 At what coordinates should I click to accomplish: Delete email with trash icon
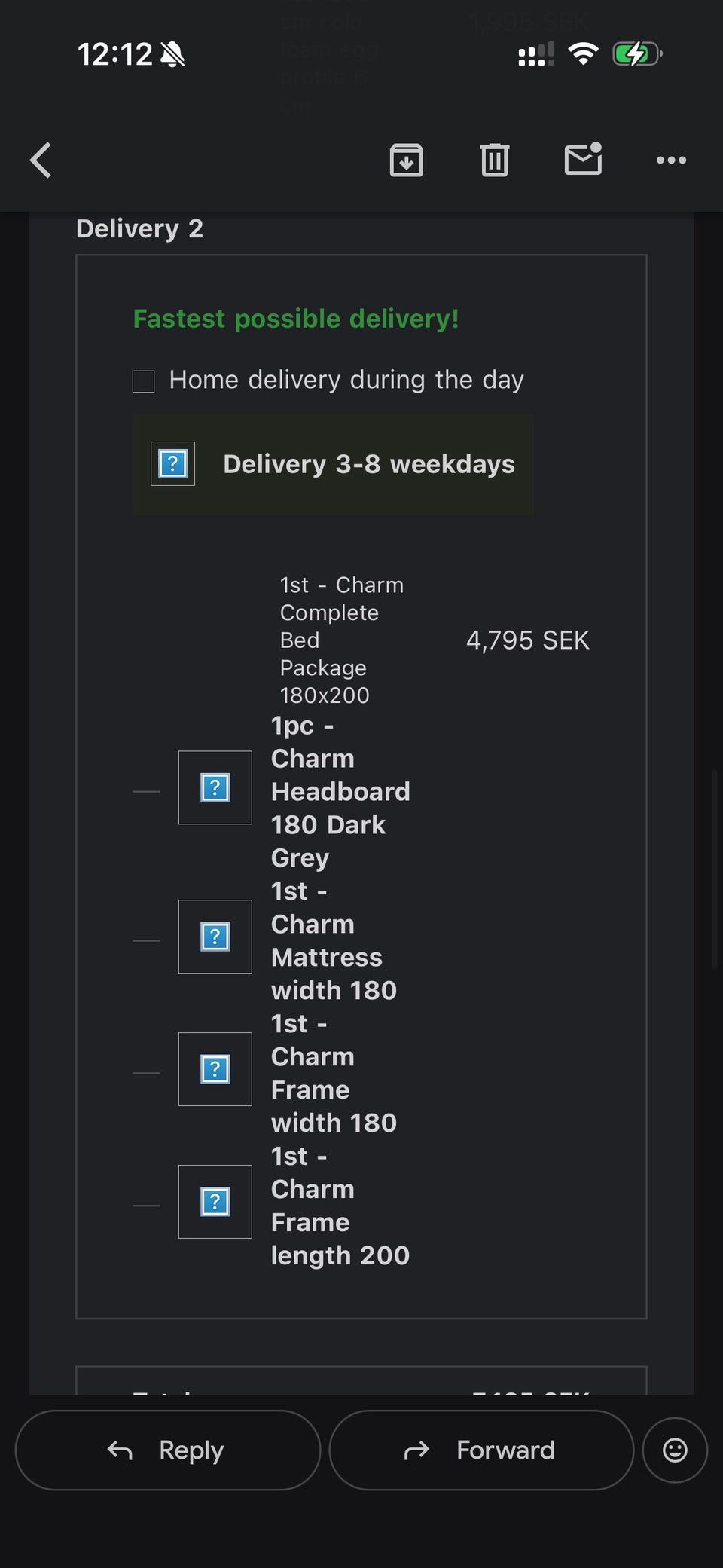(x=495, y=160)
